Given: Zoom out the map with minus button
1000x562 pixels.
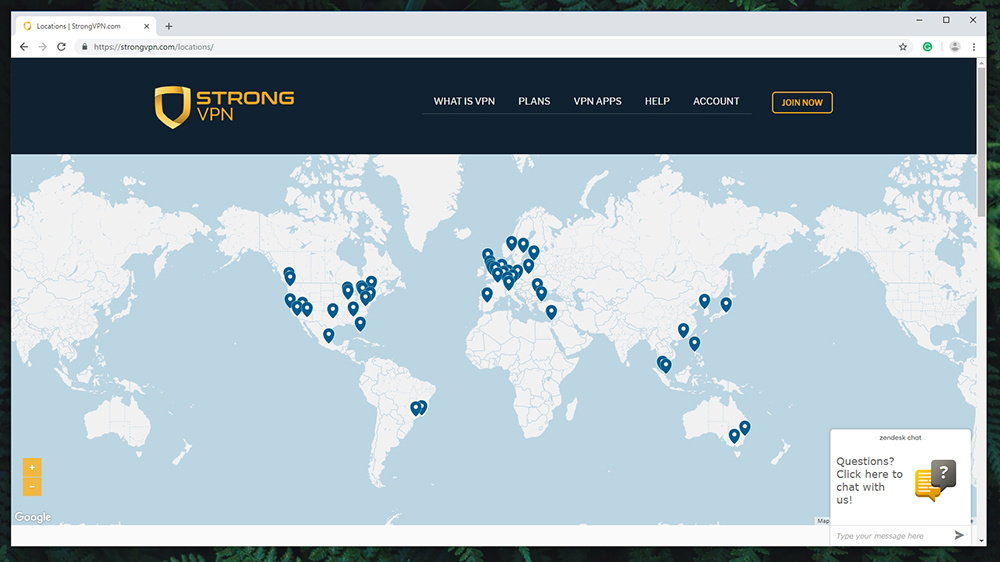Looking at the screenshot, I should 32,487.
